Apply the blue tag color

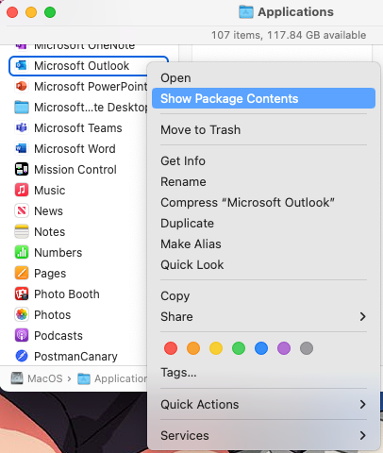[x=261, y=348]
